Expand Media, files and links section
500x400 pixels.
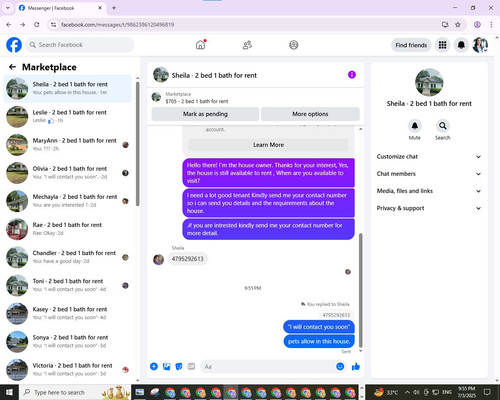[x=429, y=191]
